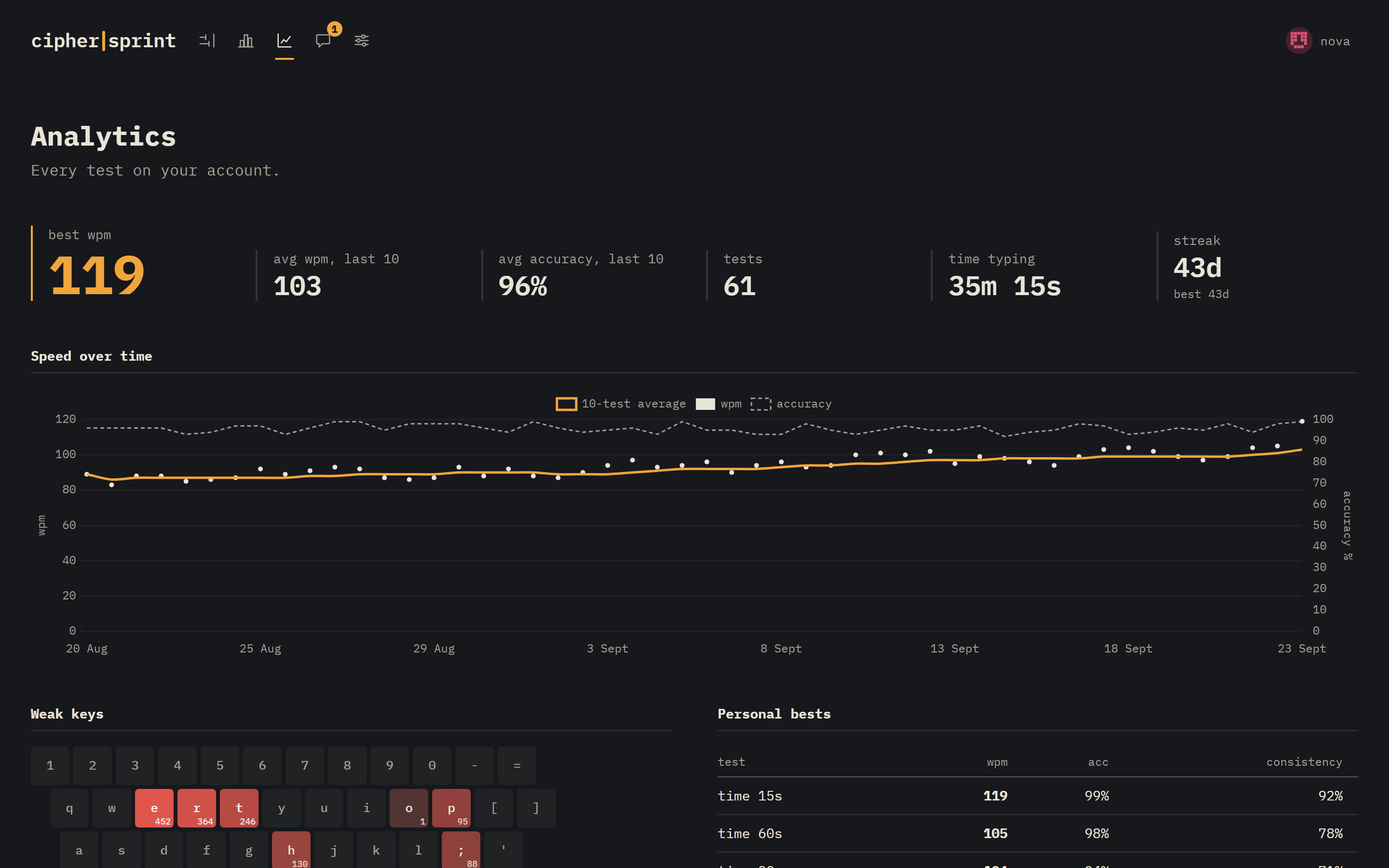Click the tests count 61
Image resolution: width=1389 pixels, height=868 pixels.
pyautogui.click(x=740, y=286)
